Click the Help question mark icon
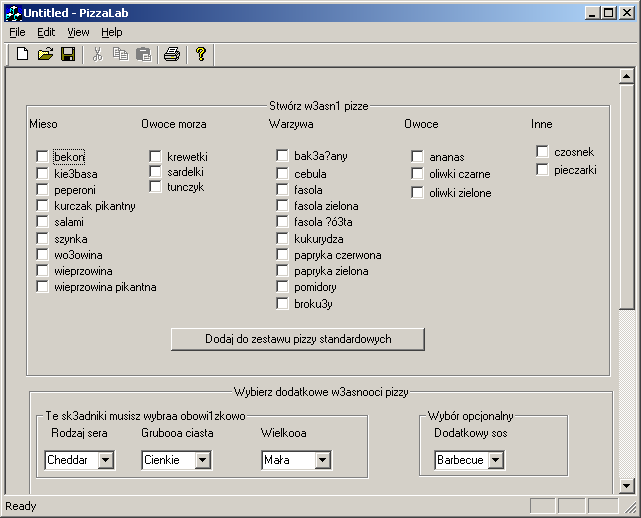 point(200,54)
